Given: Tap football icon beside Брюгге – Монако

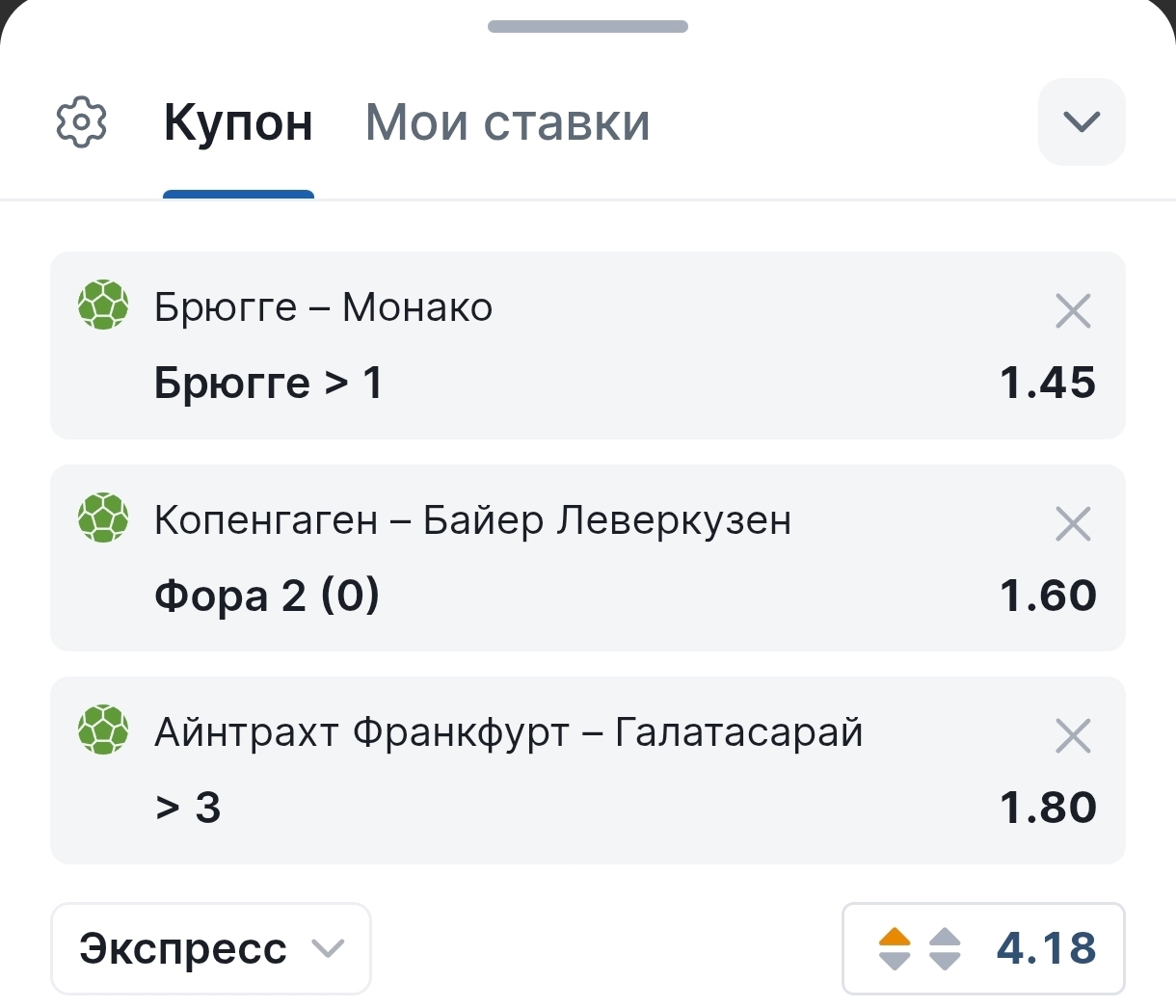Looking at the screenshot, I should 103,305.
